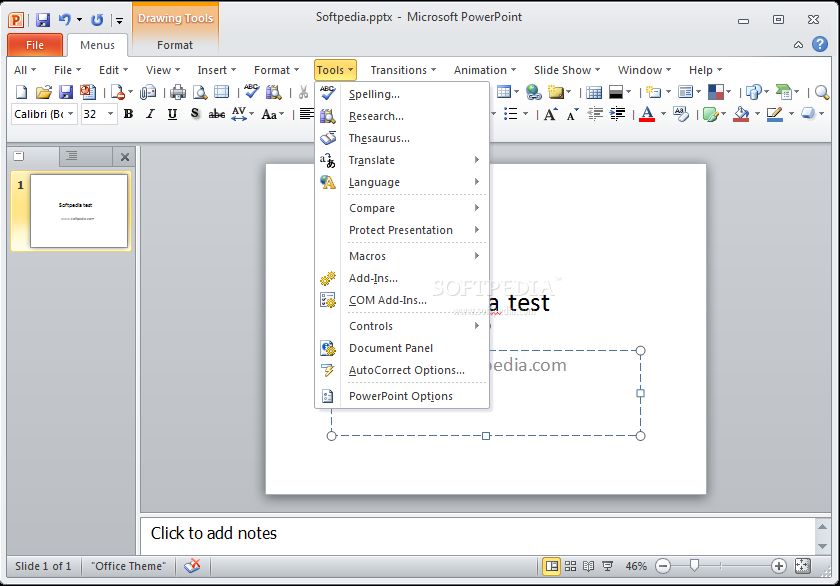Expand the Font Color dropdown arrow
The height and width of the screenshot is (586, 840).
click(x=663, y=114)
